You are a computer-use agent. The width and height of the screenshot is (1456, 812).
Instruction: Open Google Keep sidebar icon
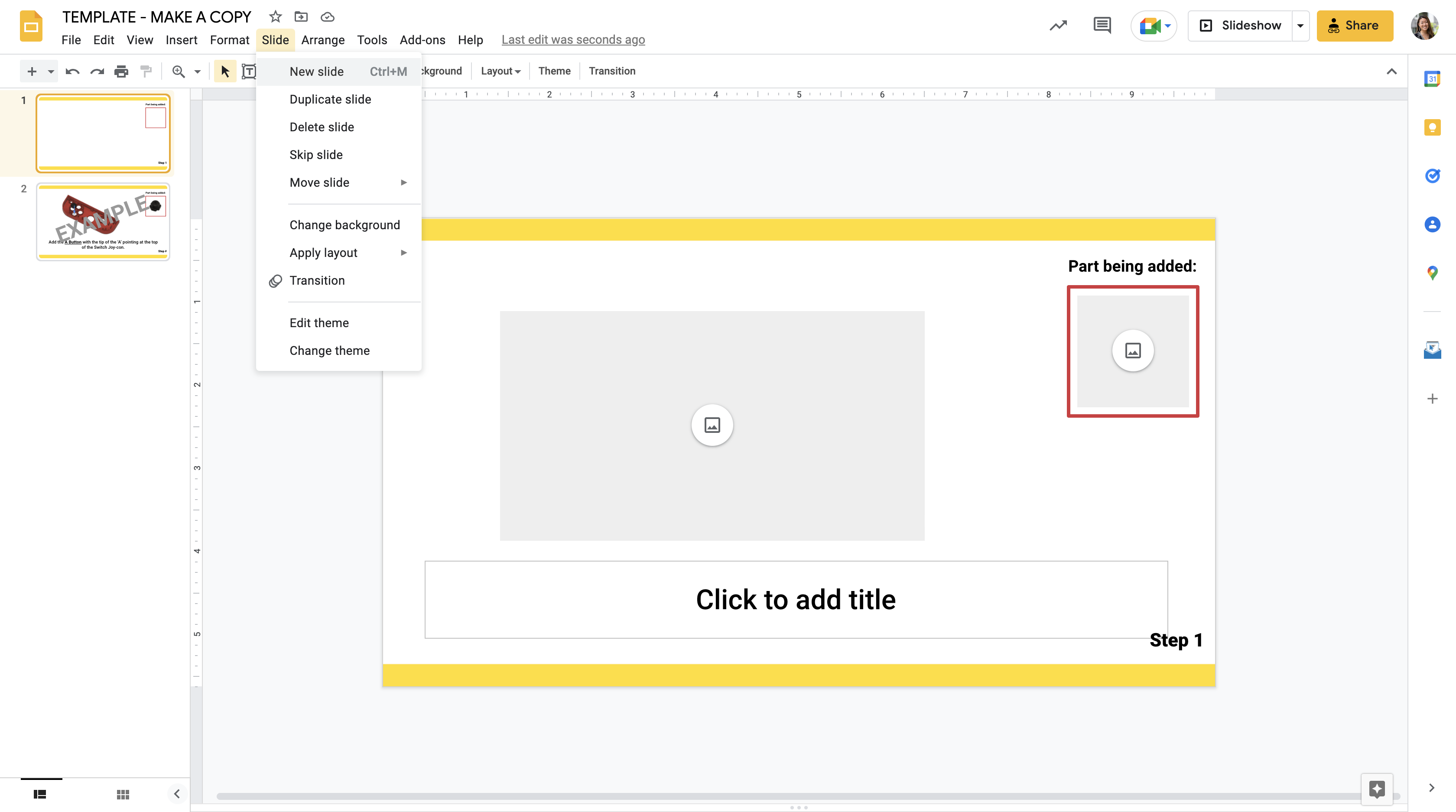1432,128
